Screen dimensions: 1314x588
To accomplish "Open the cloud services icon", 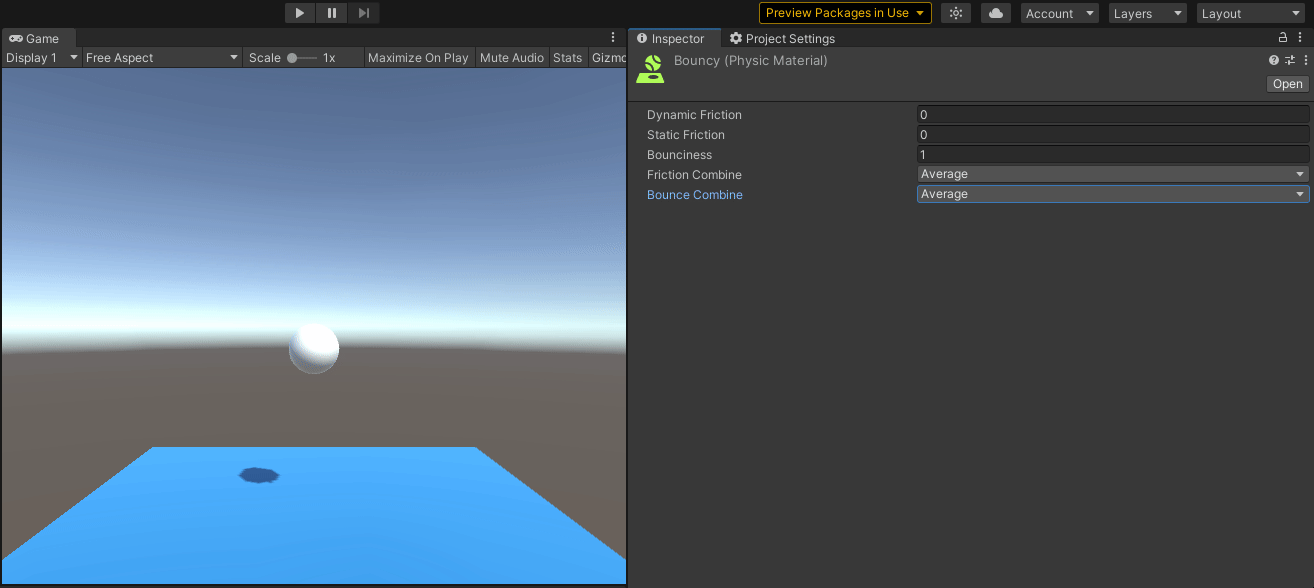I will click(996, 13).
